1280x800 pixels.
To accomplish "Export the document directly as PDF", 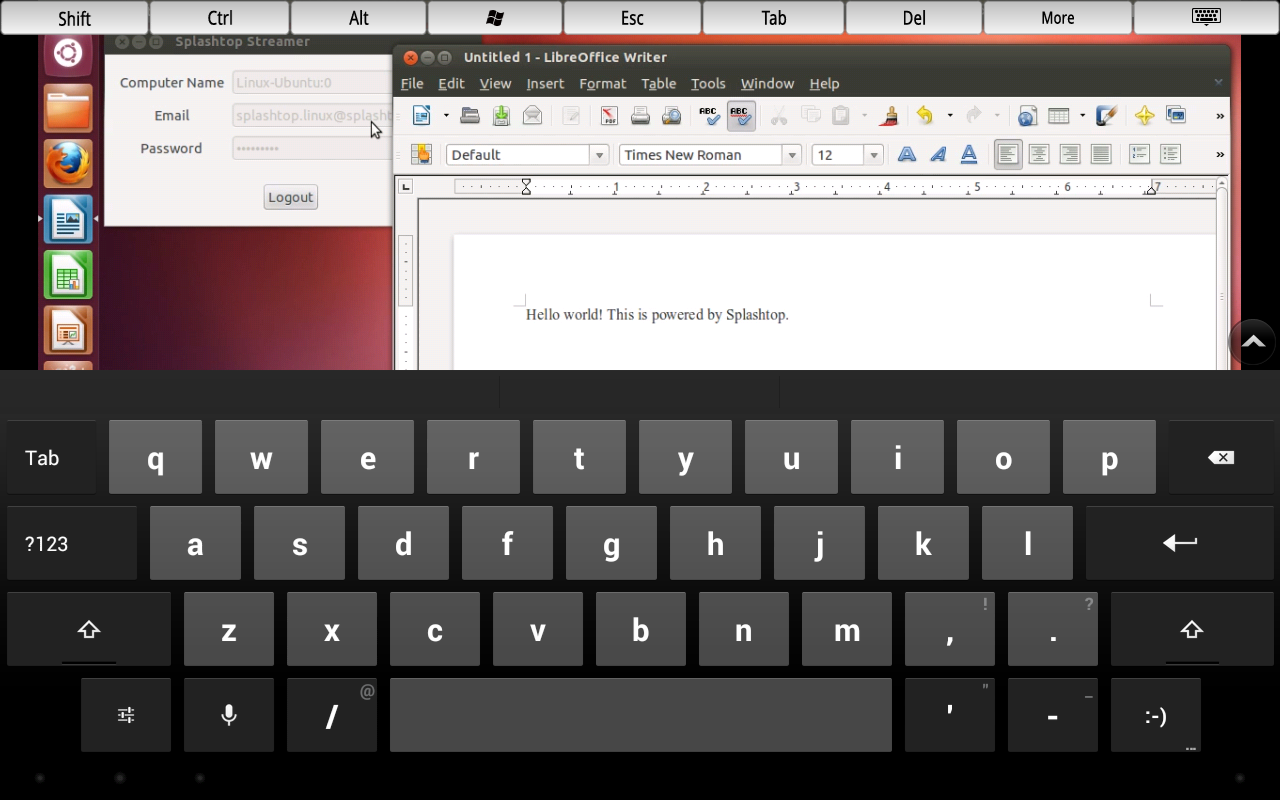I will 609,116.
